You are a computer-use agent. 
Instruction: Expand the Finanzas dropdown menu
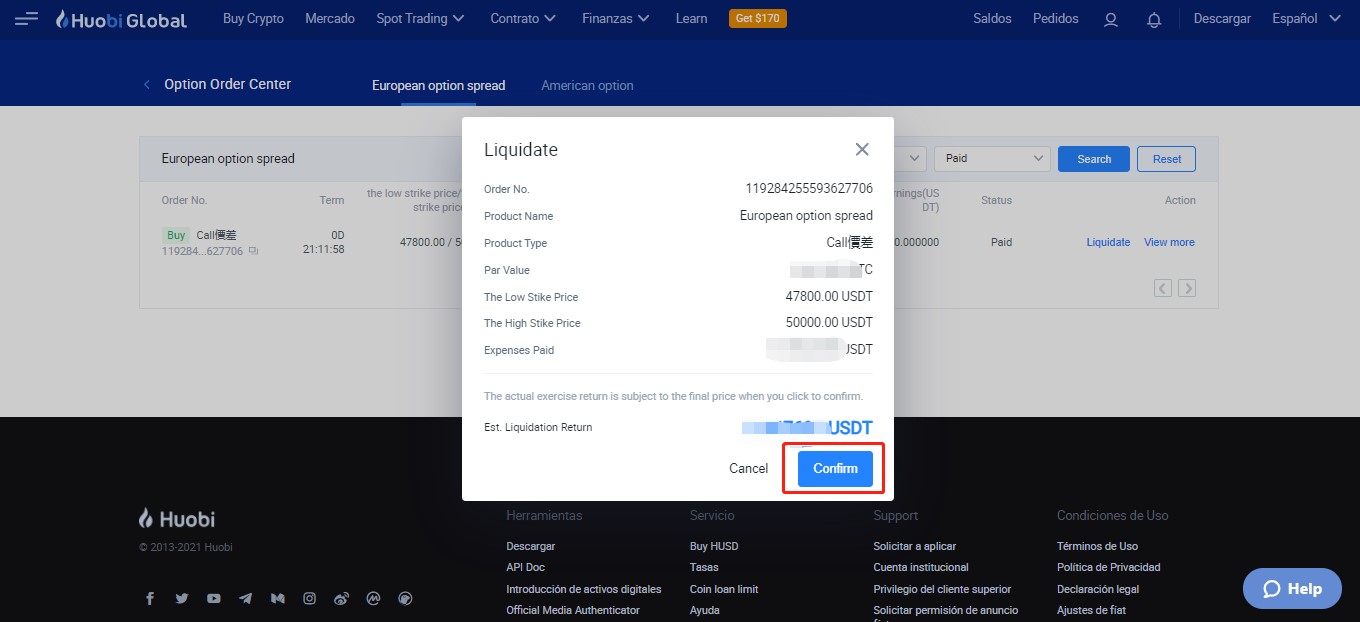(x=615, y=19)
